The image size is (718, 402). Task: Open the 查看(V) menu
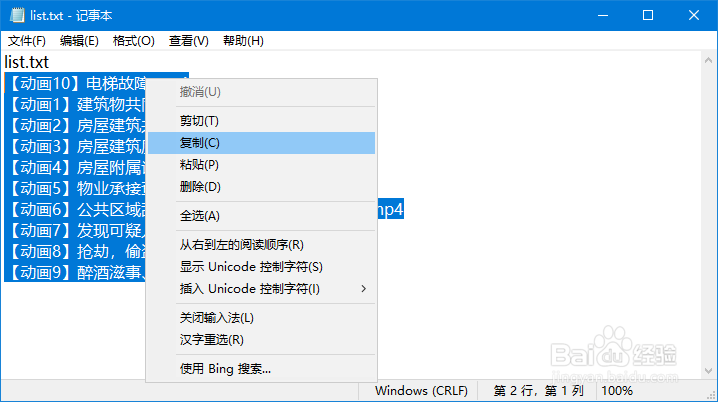tap(188, 41)
